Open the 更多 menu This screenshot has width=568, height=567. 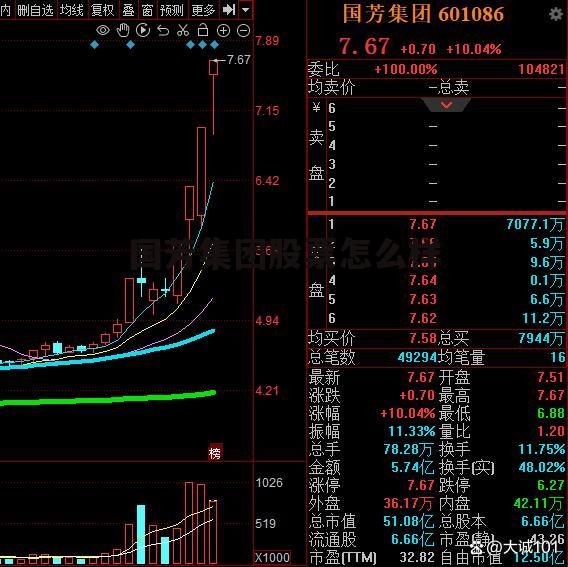tap(203, 10)
